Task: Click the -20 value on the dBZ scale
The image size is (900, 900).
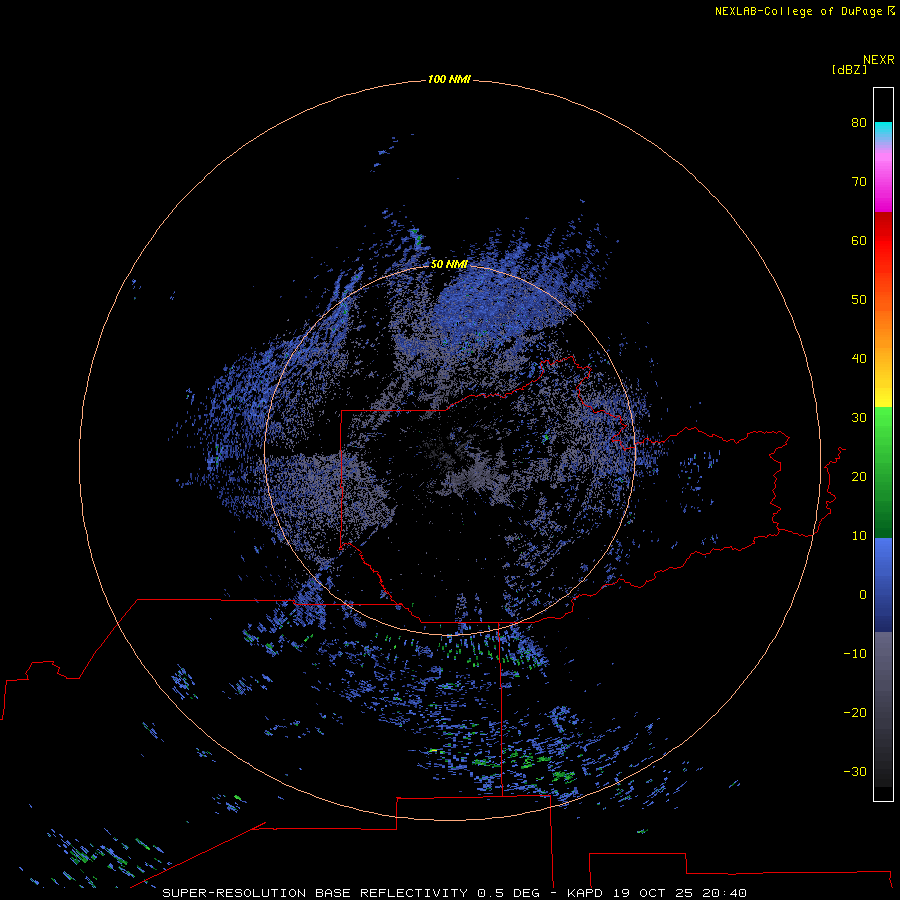Action: click(x=855, y=712)
